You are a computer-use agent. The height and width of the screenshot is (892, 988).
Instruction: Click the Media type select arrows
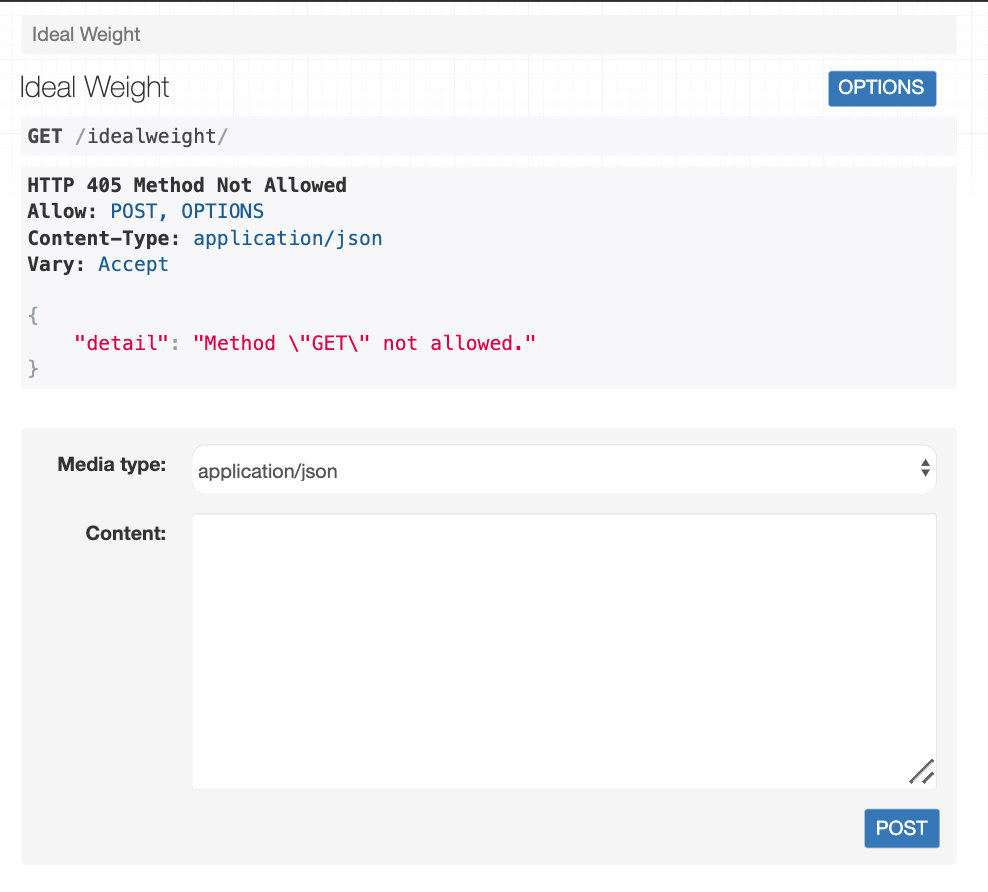925,469
